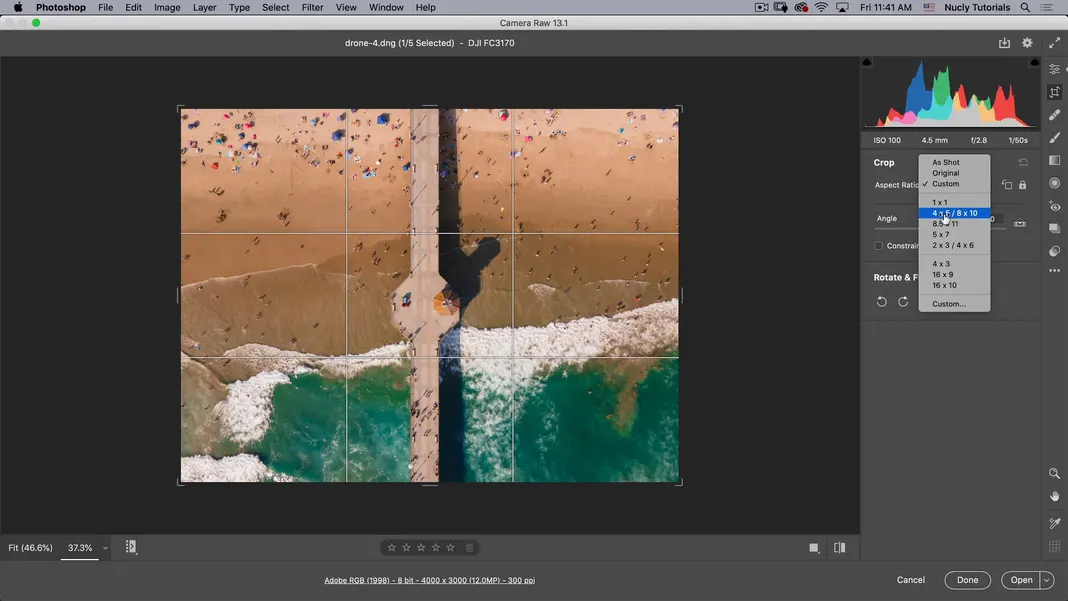This screenshot has height=601, width=1068.
Task: Toggle before/after split view icon
Action: click(839, 548)
